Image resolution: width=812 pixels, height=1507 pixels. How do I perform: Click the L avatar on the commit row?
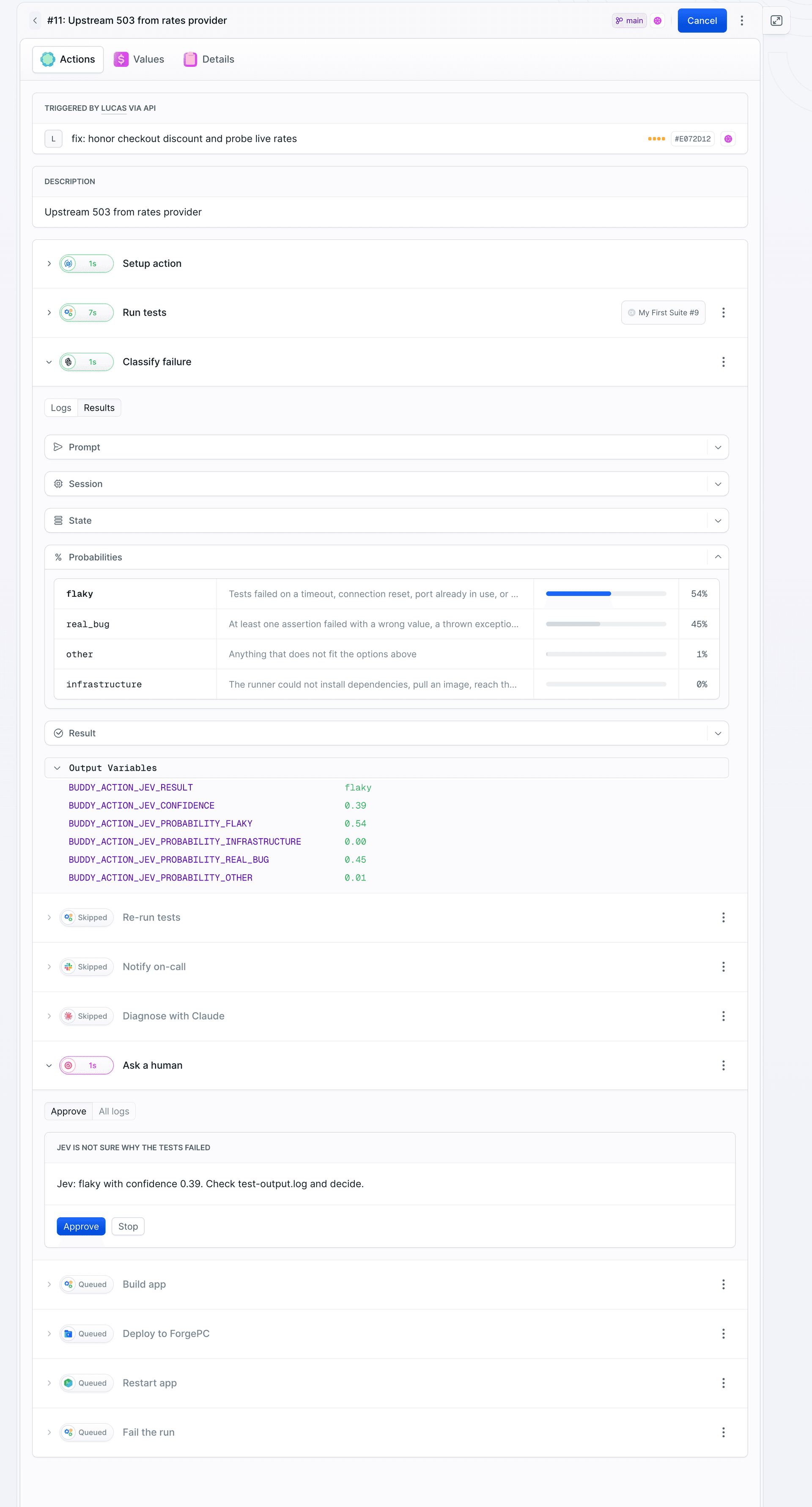[53, 139]
